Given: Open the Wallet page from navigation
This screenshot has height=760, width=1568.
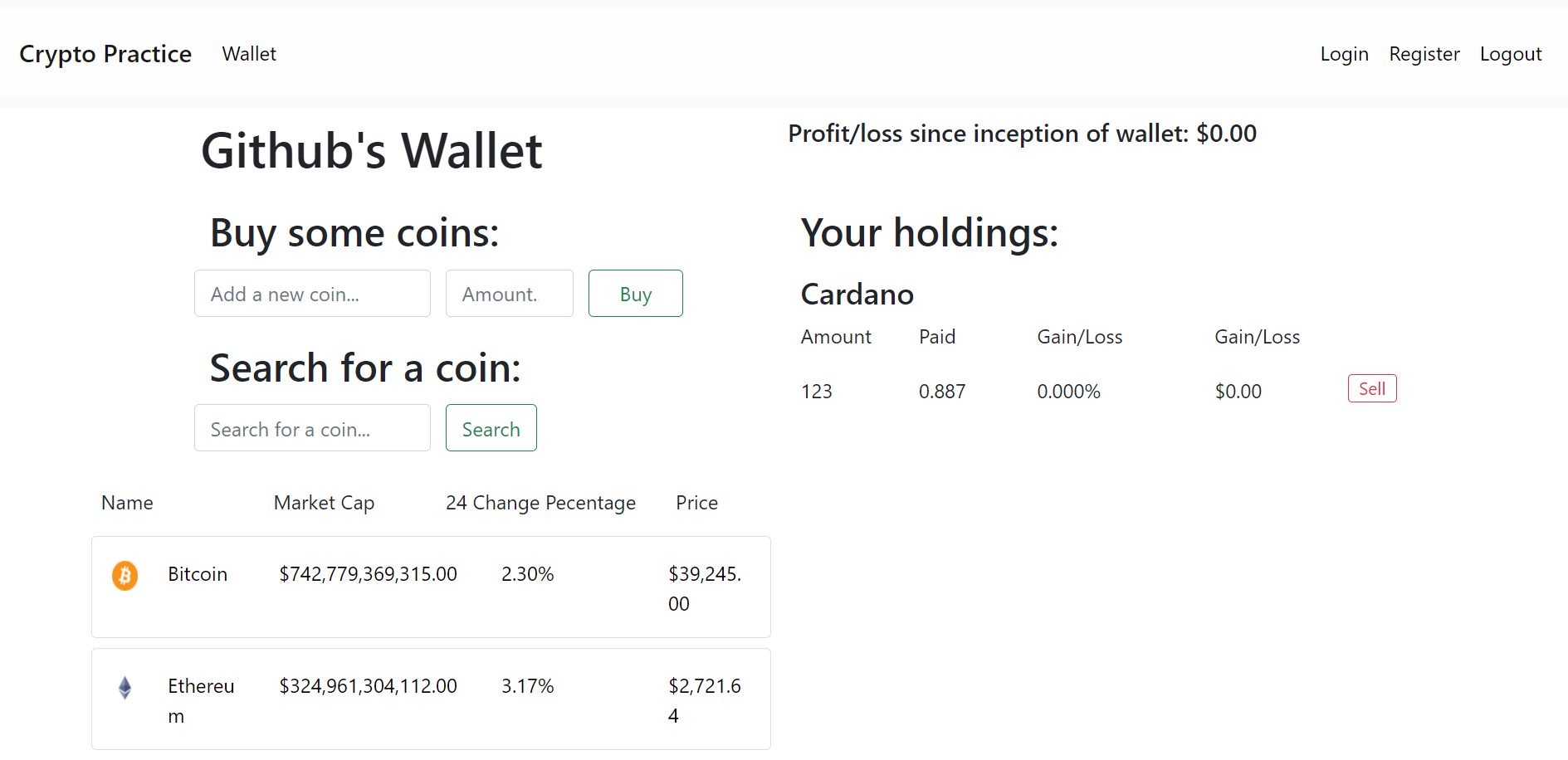Looking at the screenshot, I should [248, 53].
